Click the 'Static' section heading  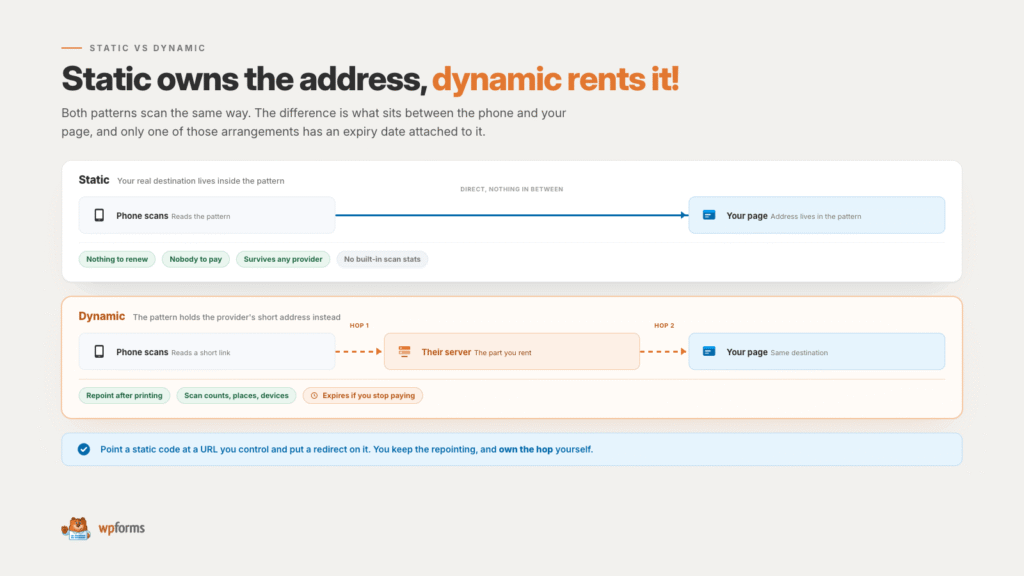tap(94, 180)
